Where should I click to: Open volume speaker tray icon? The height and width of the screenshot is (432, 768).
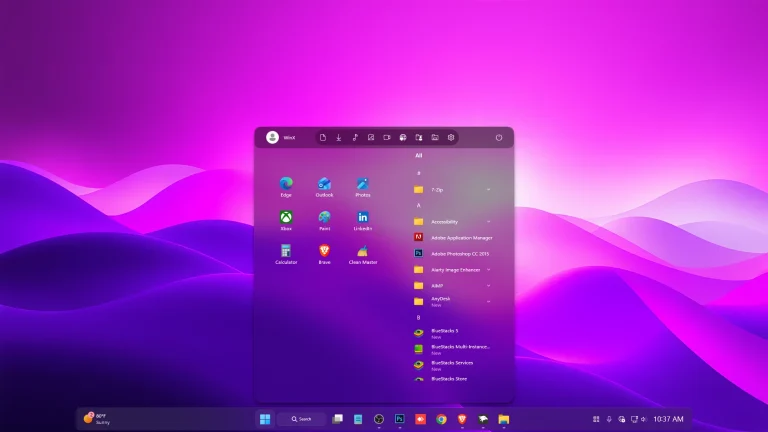(644, 419)
